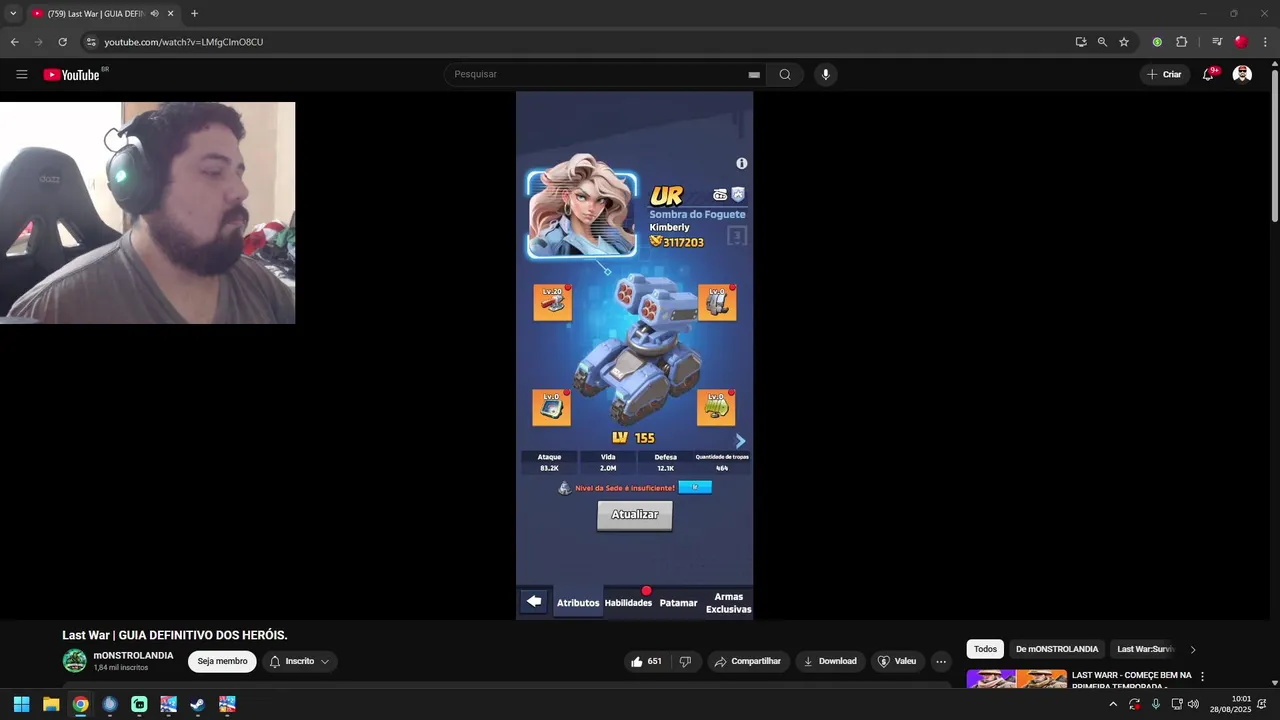Select the De mONSTROLANDIA filter chip
This screenshot has height=720, width=1280.
[1057, 649]
